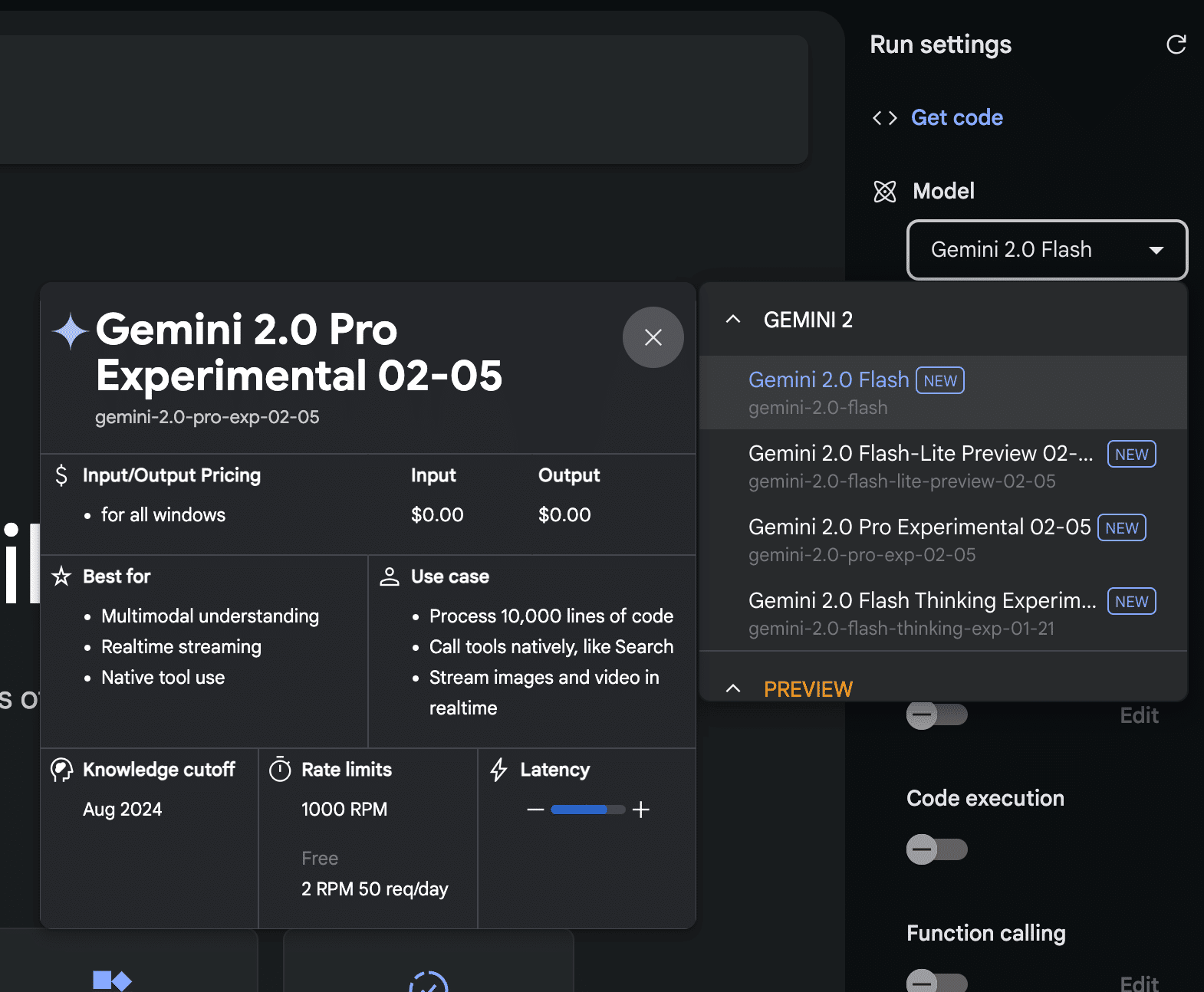The image size is (1204, 992).
Task: Collapse the GEMINI 2 section
Action: pos(733,320)
